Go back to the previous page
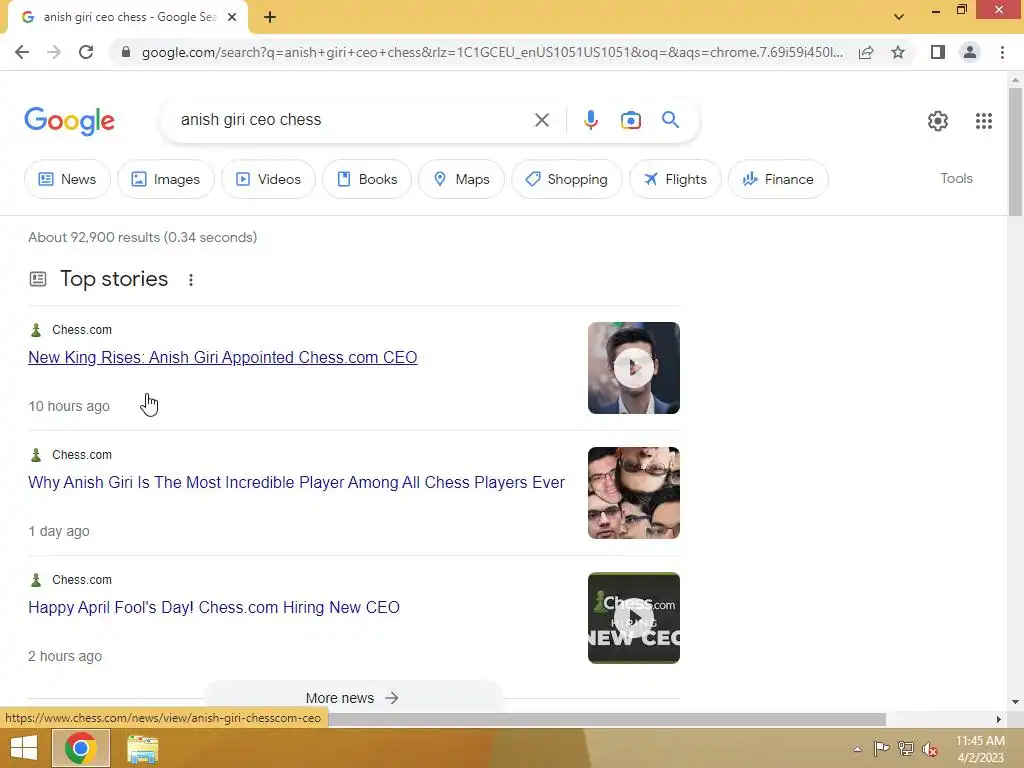Image resolution: width=1024 pixels, height=768 pixels. point(22,52)
